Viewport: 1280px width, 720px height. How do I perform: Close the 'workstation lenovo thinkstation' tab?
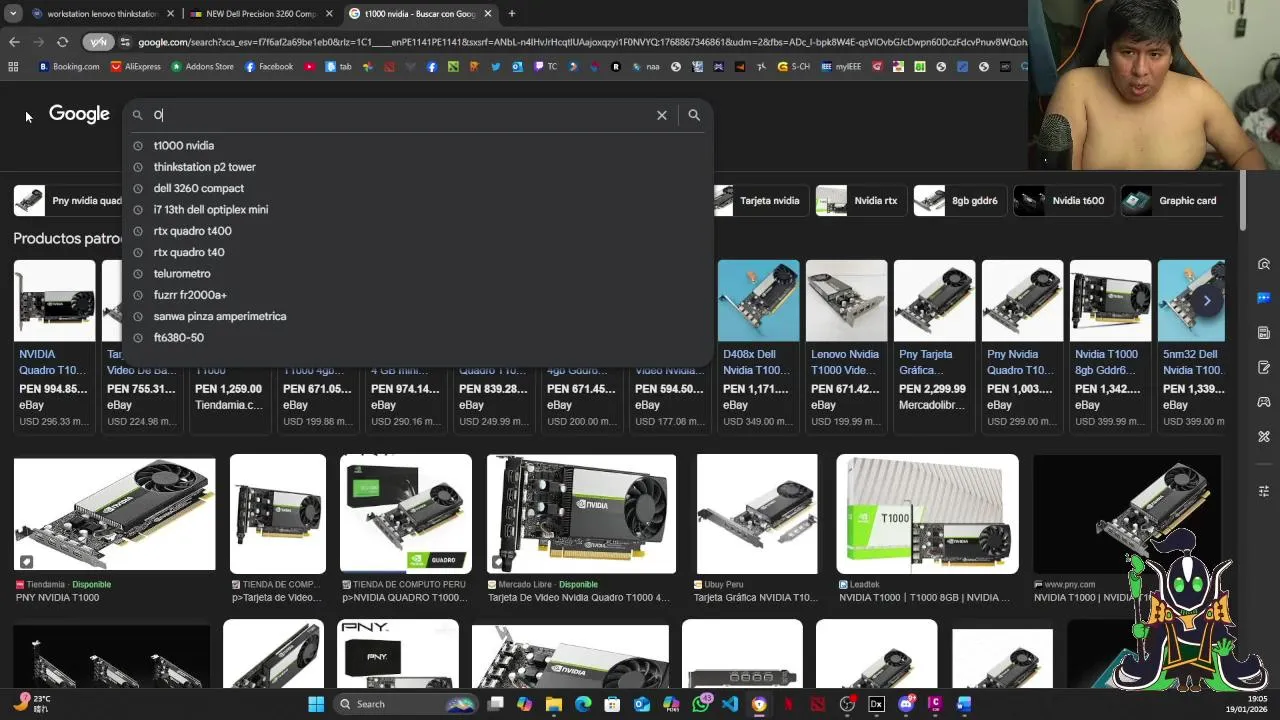tap(170, 14)
